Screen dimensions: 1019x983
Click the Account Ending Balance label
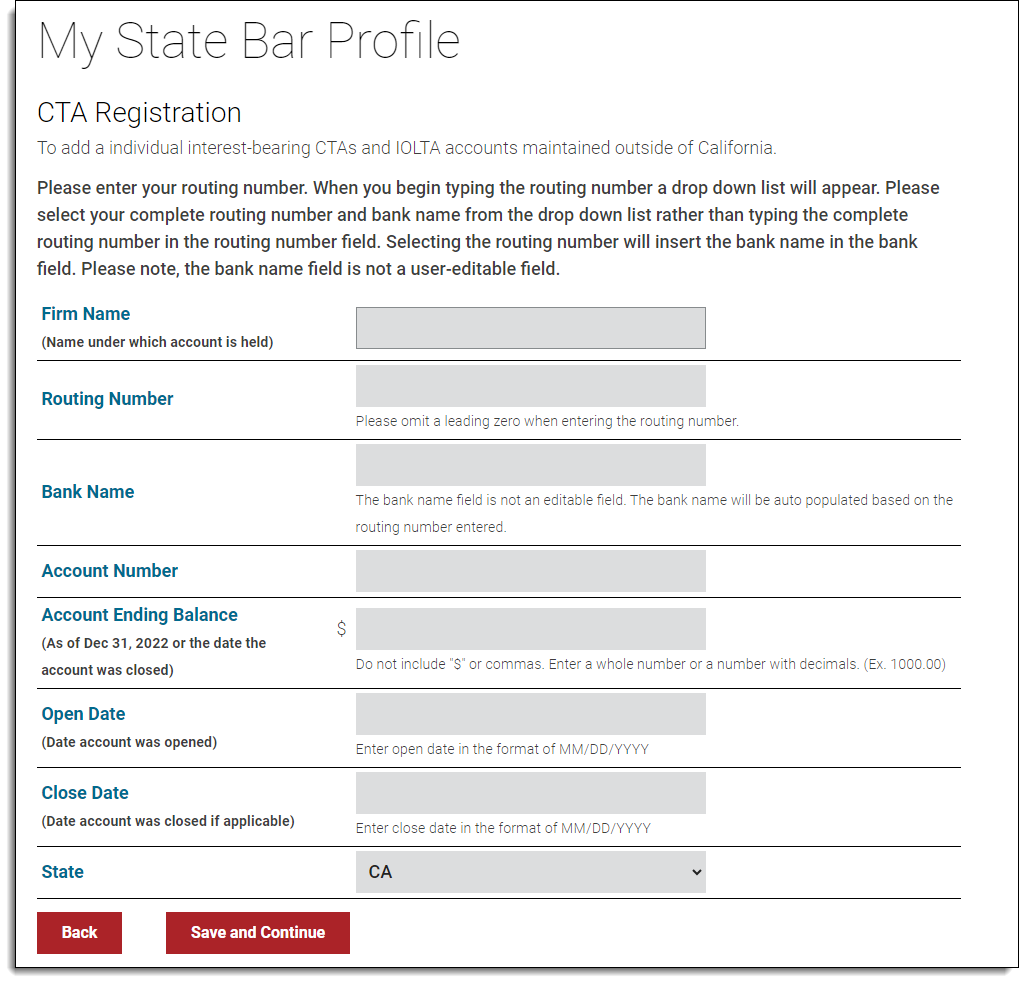pos(139,614)
